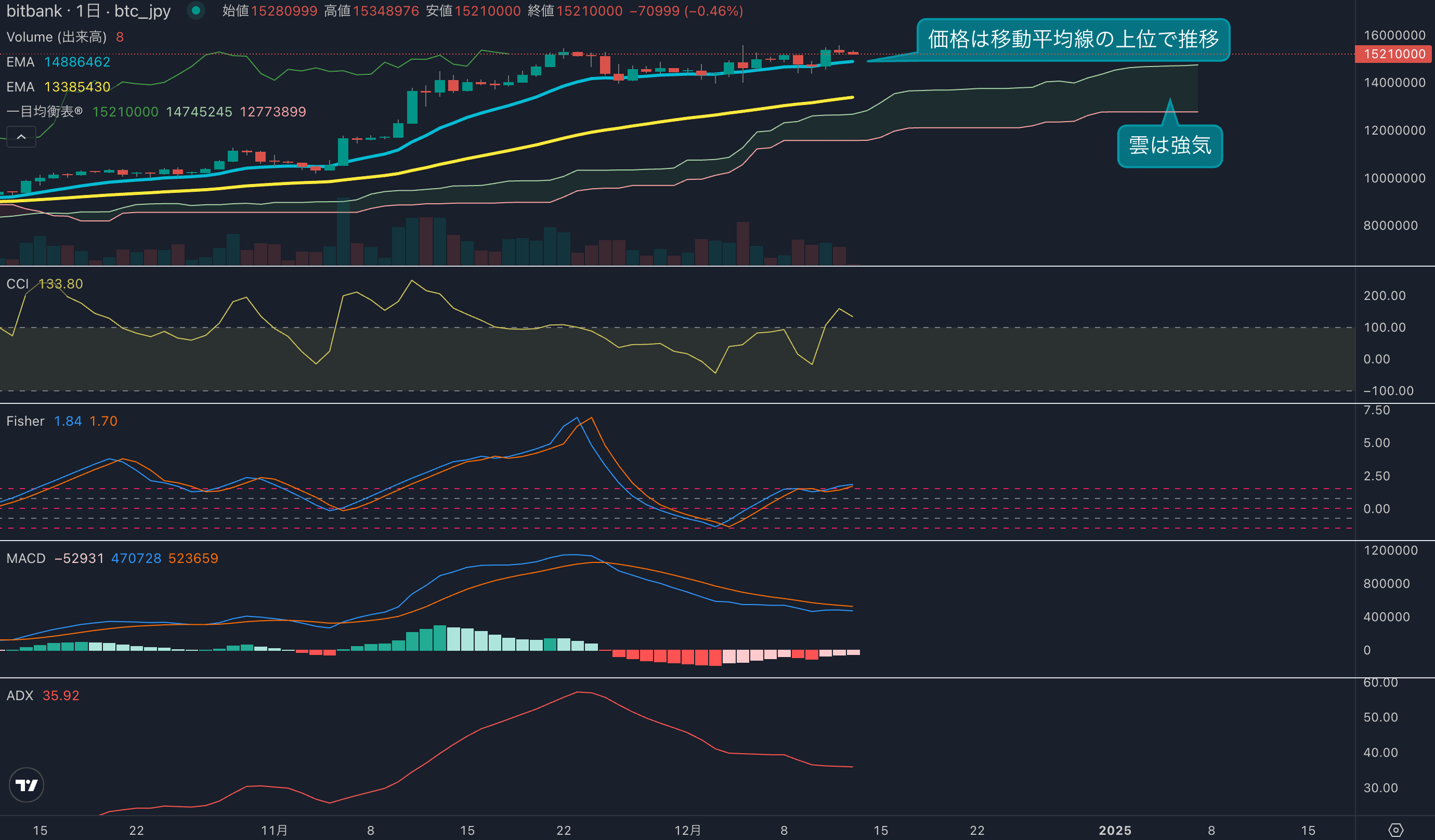The image size is (1435, 840).
Task: Select the Volume (出来高) indicator legend
Action: coord(56,37)
